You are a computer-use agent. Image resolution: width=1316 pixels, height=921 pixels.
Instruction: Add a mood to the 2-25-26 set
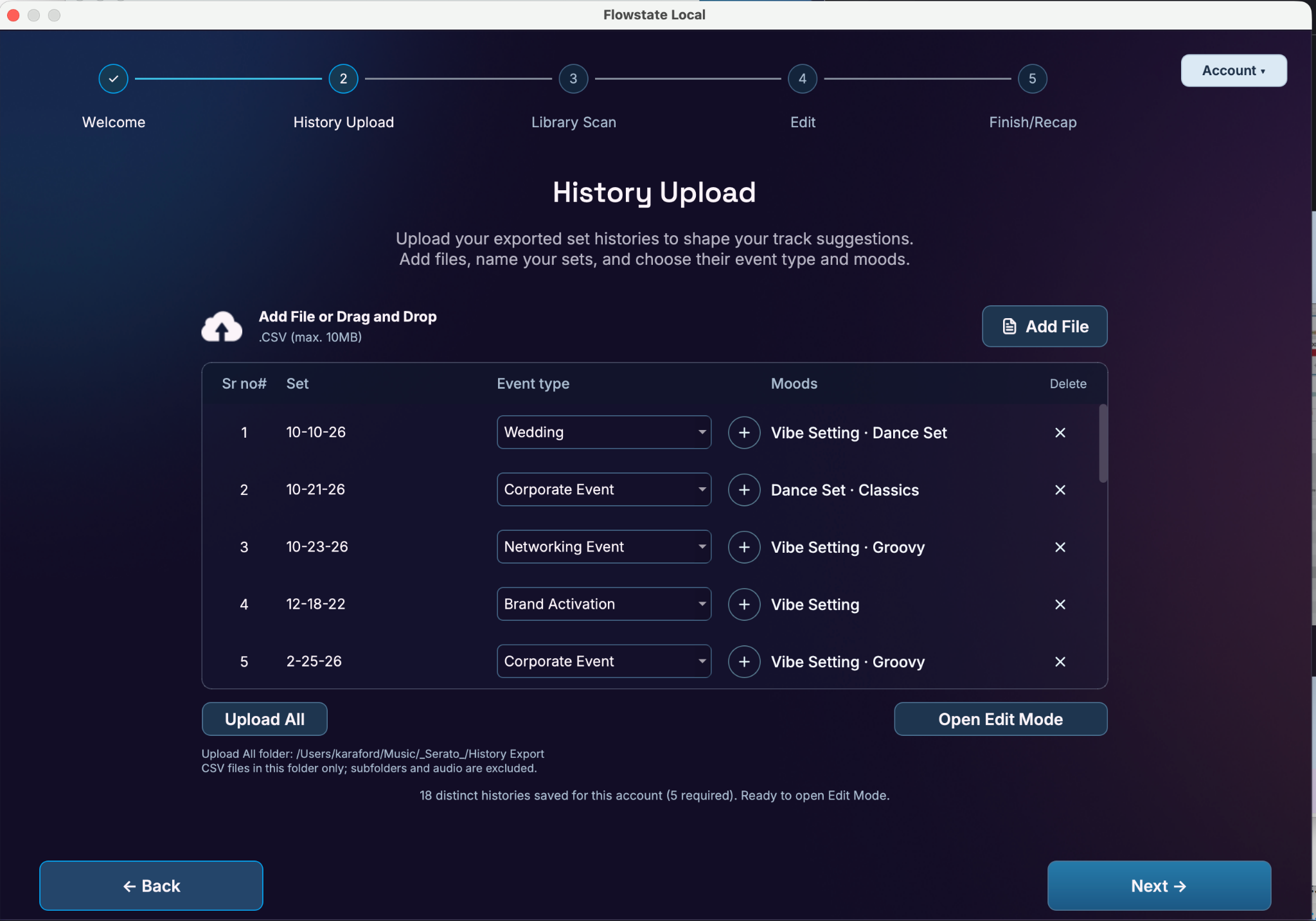(744, 661)
